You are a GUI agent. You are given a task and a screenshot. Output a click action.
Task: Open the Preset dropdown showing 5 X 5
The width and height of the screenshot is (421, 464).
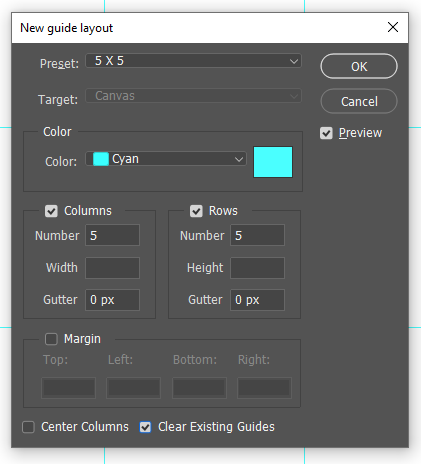[194, 61]
